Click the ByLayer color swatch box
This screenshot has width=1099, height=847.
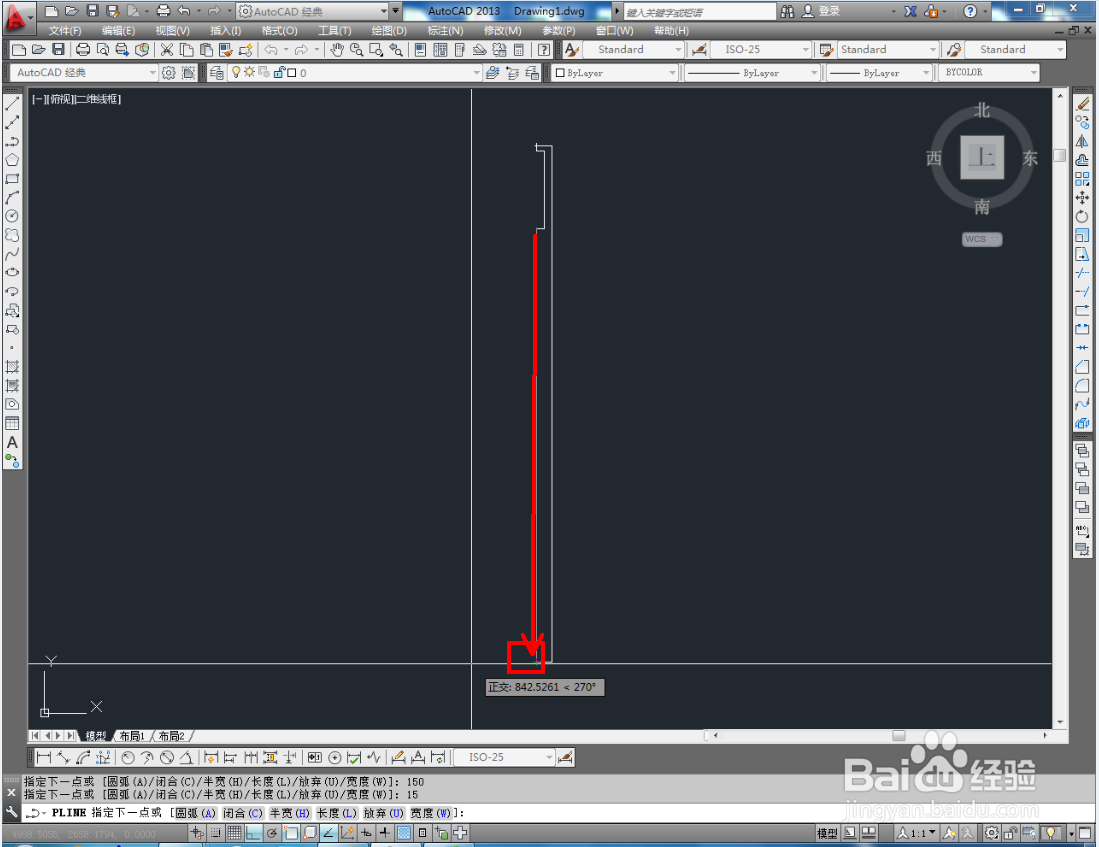click(x=560, y=72)
